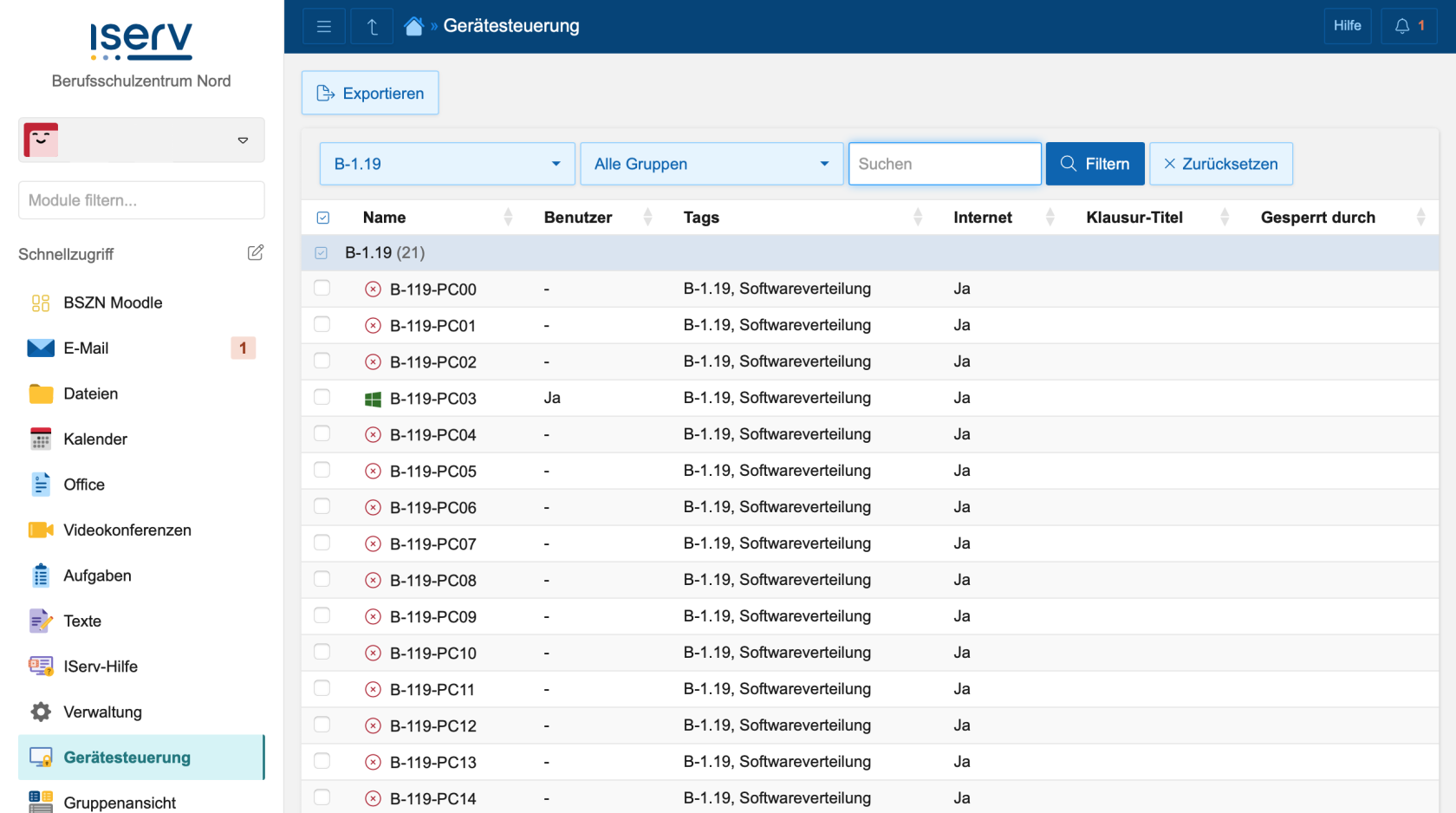Select Gerätesteuerung in sidebar
The height and width of the screenshot is (813, 1456).
[141, 758]
